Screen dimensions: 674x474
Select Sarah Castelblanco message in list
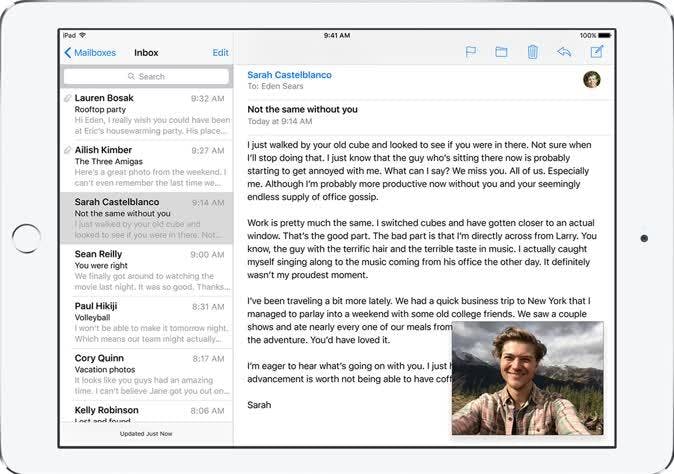pos(147,218)
